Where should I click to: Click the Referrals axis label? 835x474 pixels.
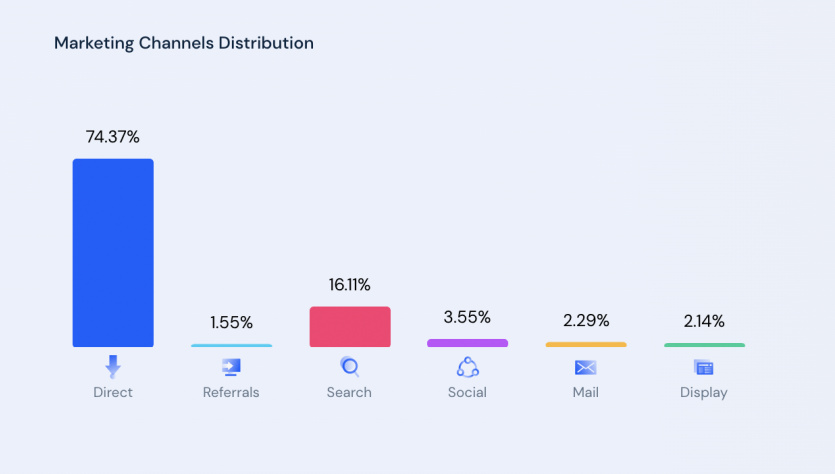pos(231,393)
